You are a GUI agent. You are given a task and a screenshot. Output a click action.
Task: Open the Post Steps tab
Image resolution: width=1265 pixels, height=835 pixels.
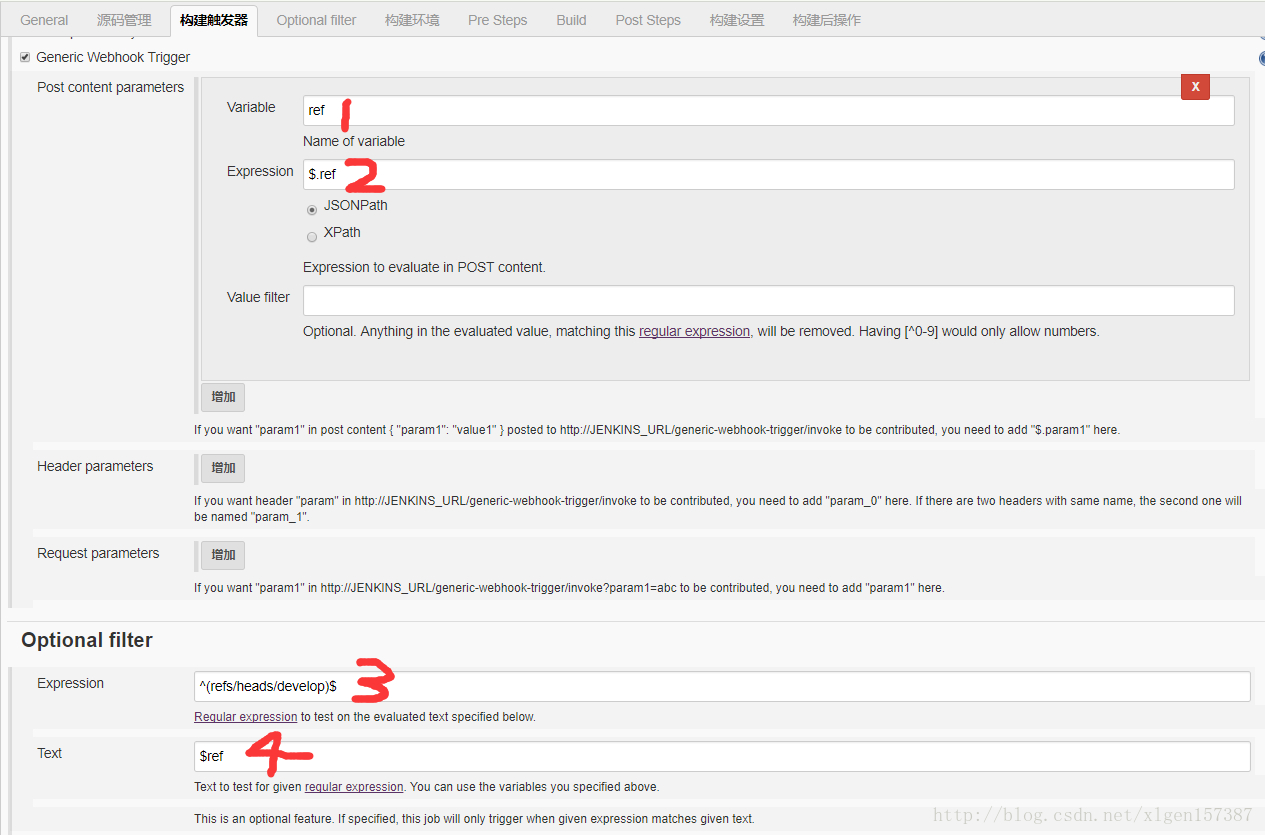(x=648, y=20)
